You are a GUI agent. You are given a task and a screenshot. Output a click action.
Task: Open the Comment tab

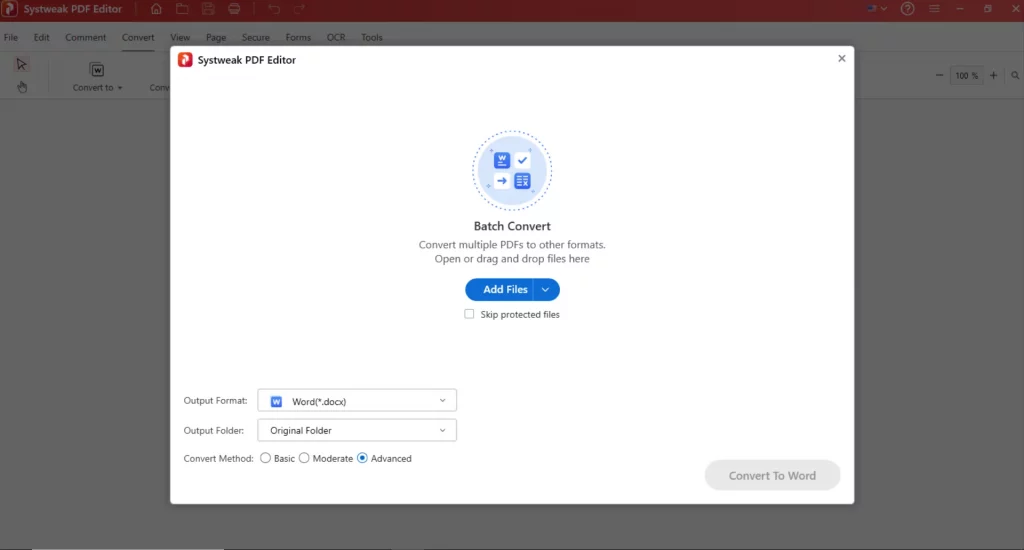tap(86, 37)
